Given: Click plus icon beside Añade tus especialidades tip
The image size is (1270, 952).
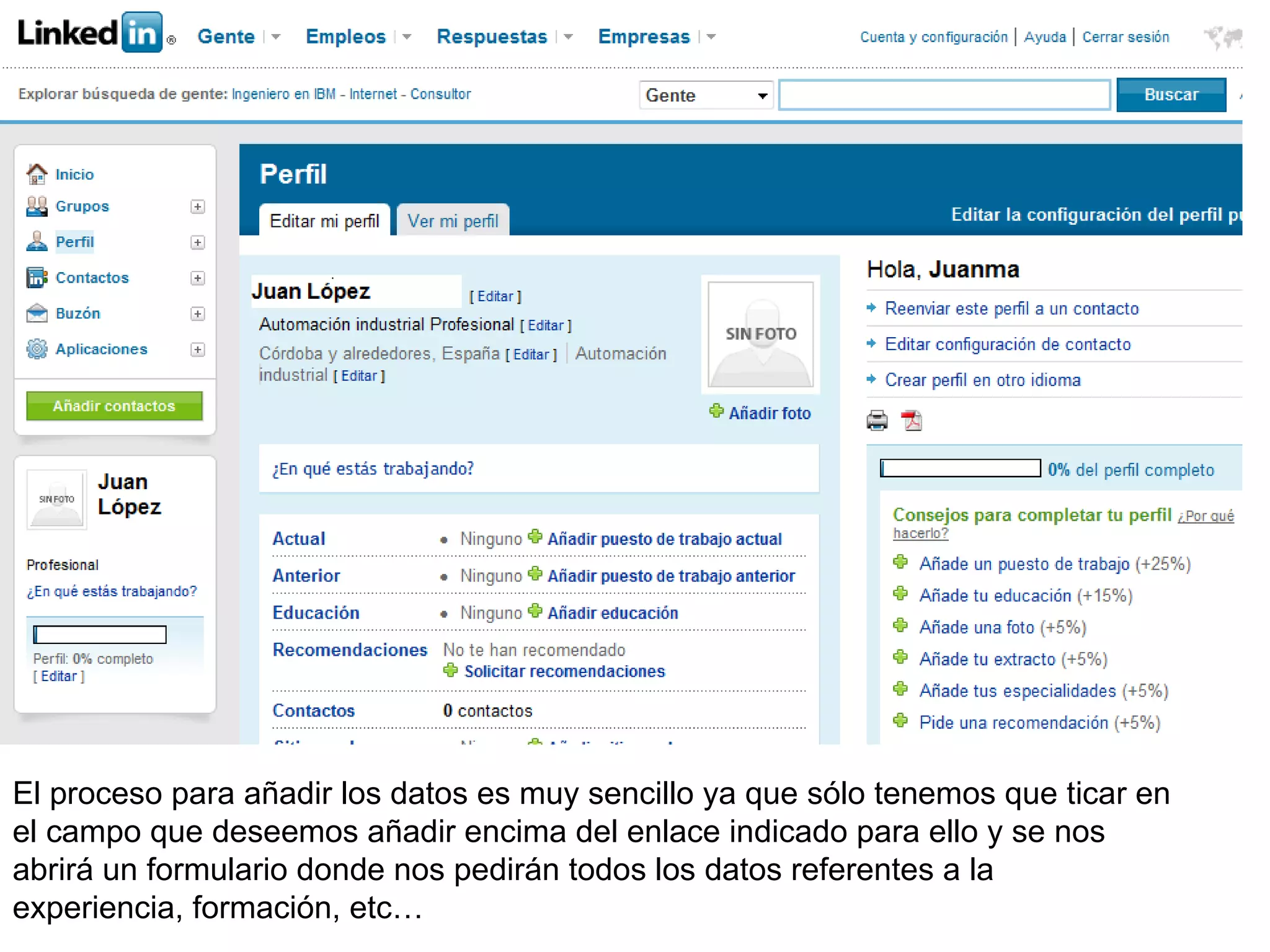Looking at the screenshot, I should coord(900,689).
